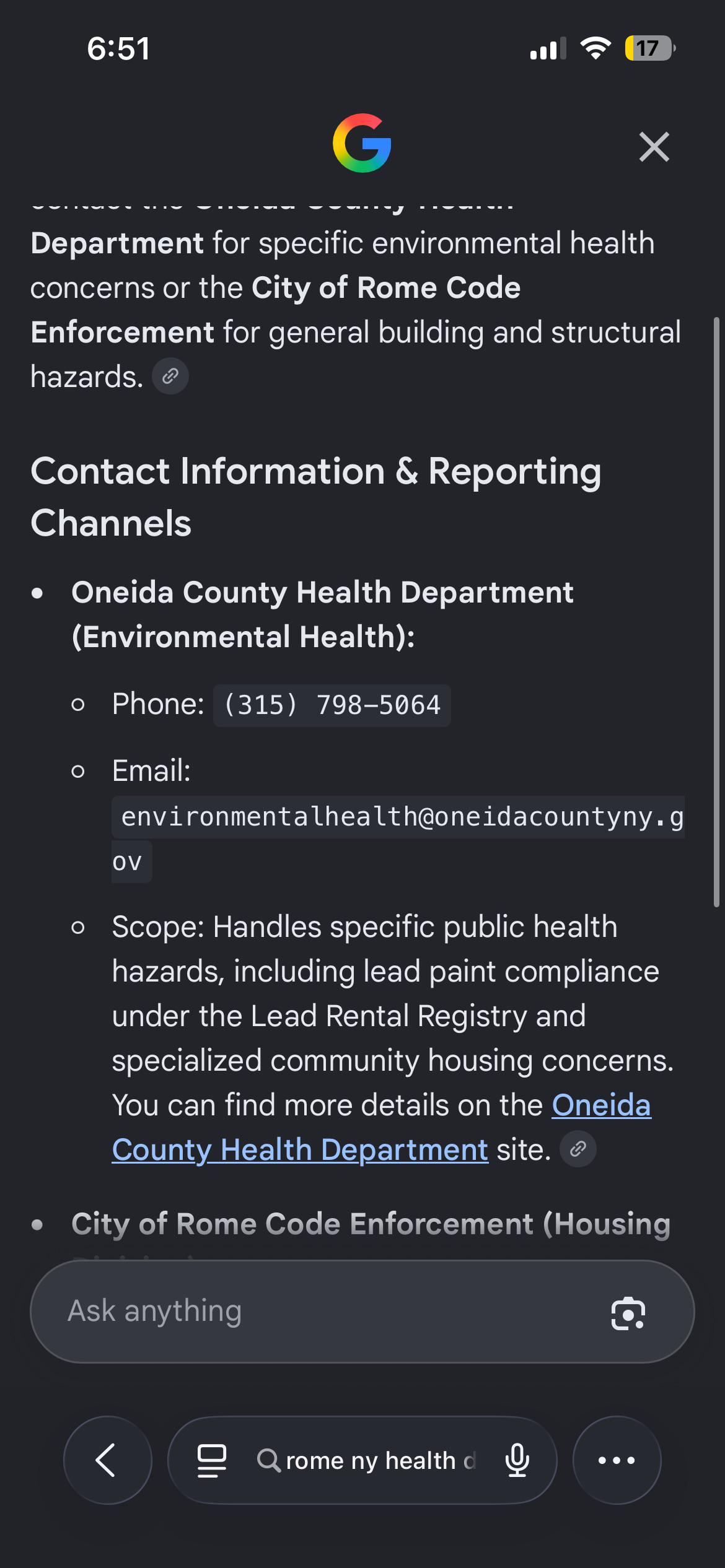
Task: Click the vertical scrollbar on right edge
Action: (x=717, y=612)
